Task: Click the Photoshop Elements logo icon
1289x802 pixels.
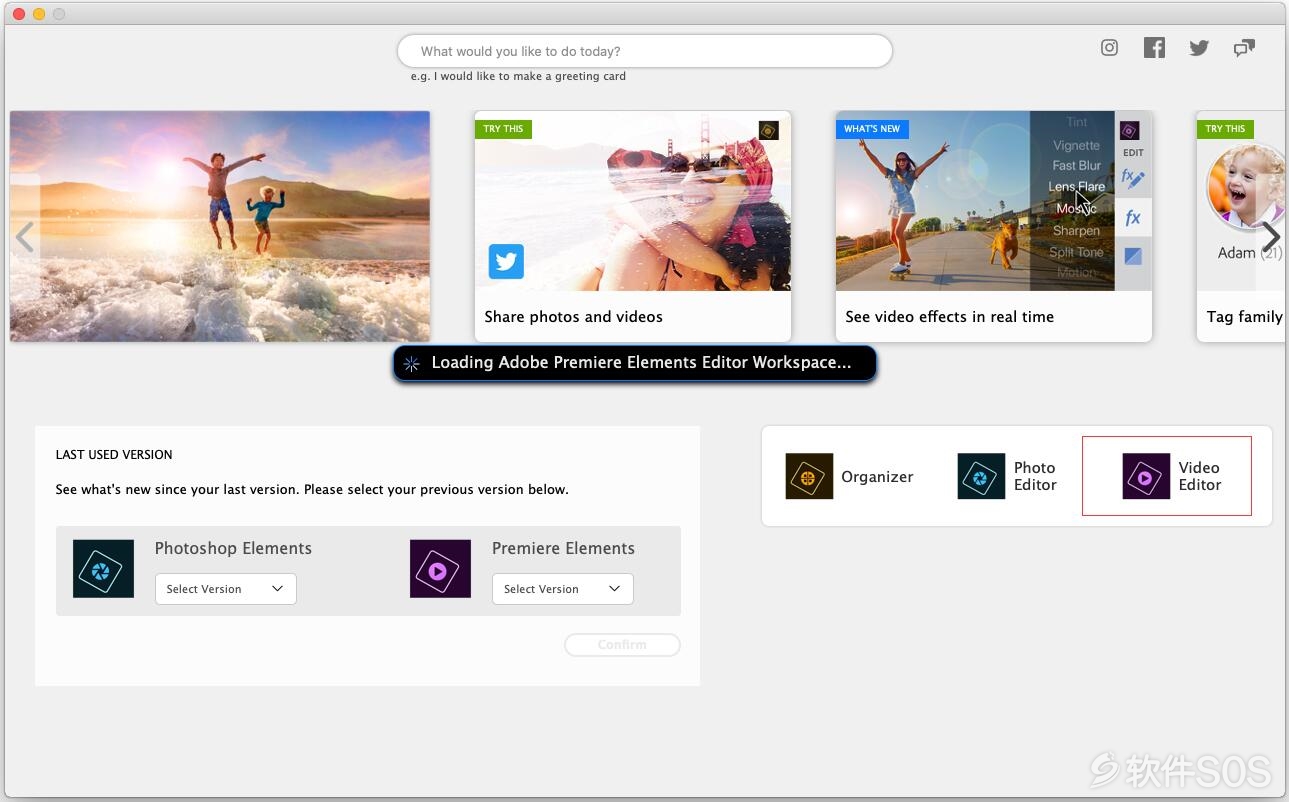Action: [103, 569]
